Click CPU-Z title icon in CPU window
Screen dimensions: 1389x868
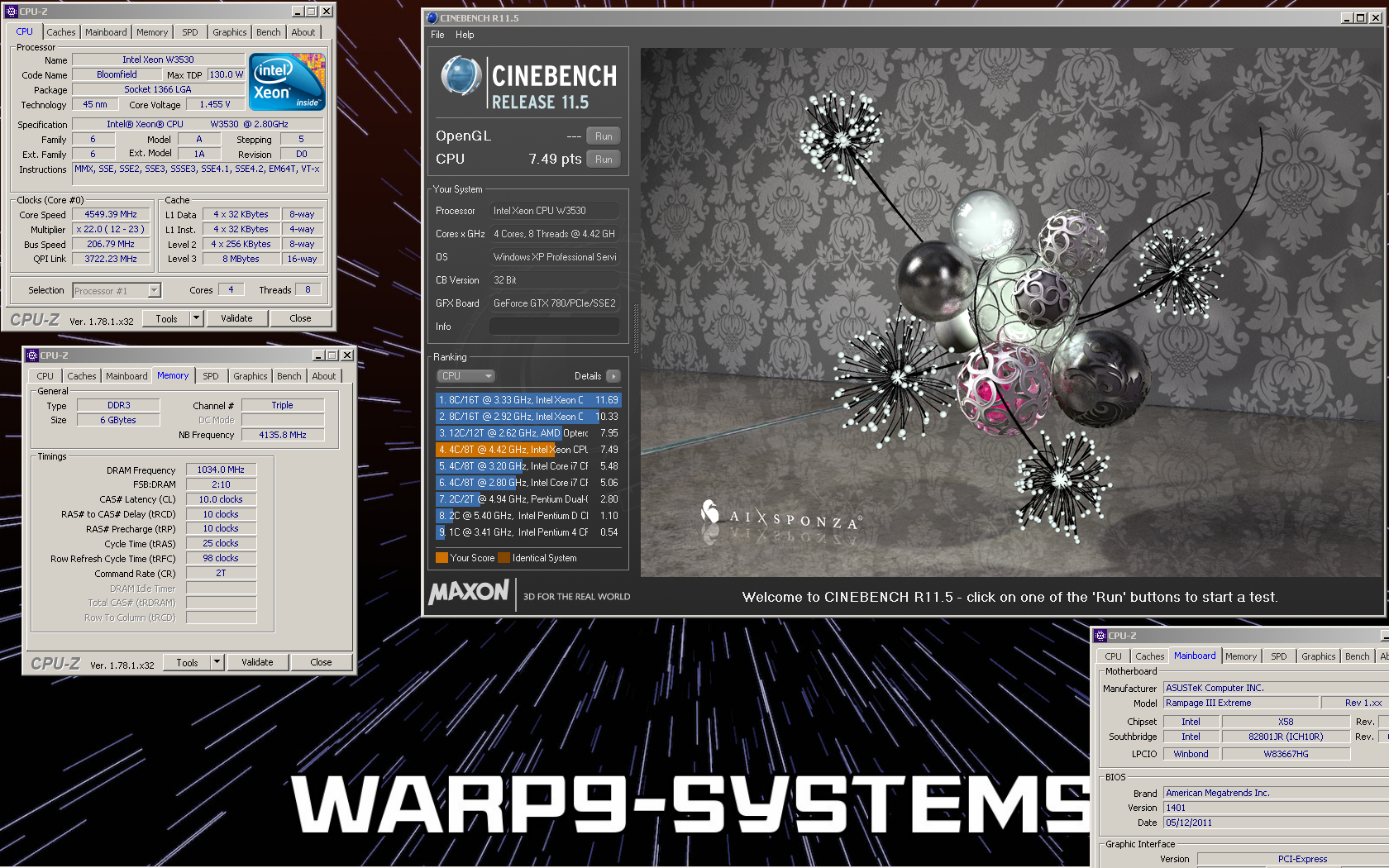12,12
